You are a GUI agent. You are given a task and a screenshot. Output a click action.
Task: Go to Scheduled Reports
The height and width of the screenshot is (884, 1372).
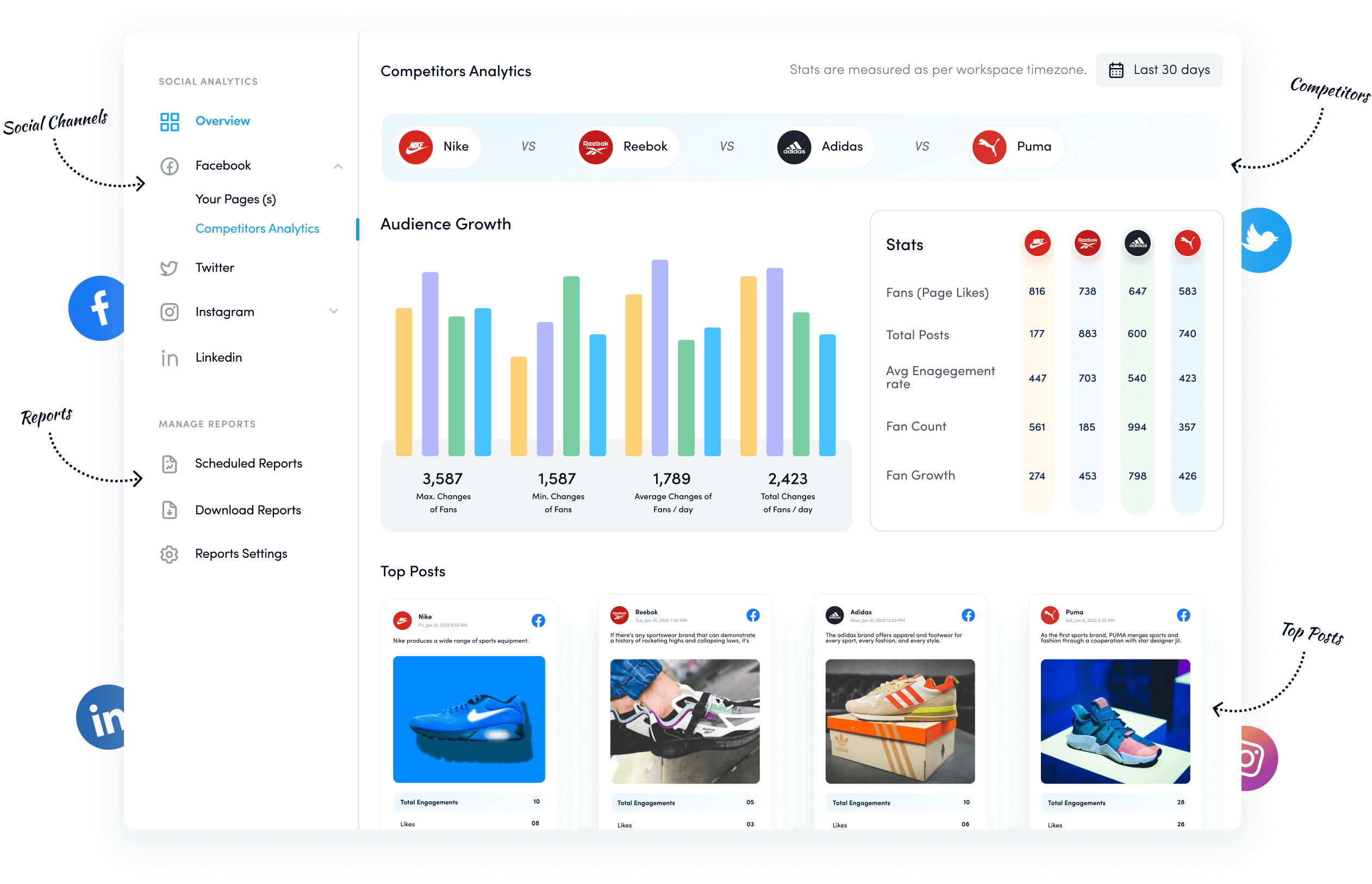click(x=248, y=463)
